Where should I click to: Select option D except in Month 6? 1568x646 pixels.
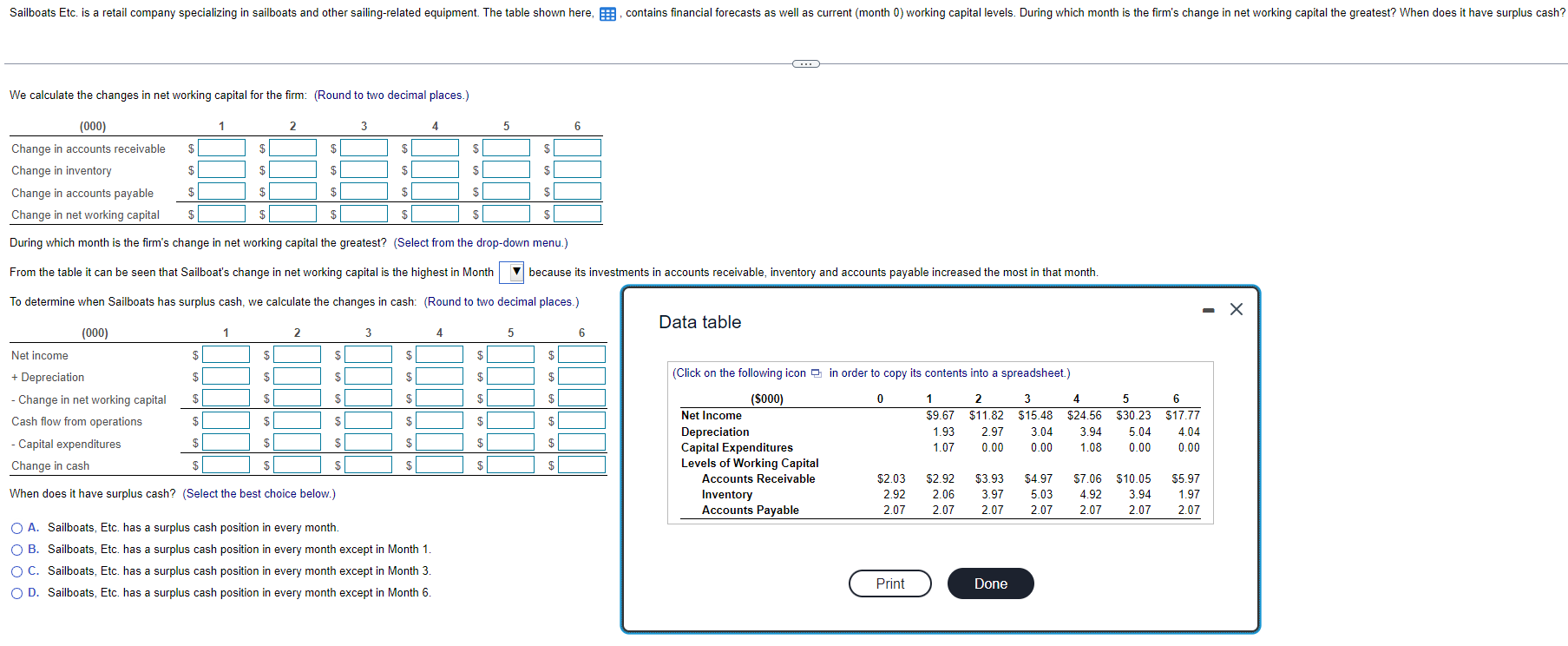[17, 593]
